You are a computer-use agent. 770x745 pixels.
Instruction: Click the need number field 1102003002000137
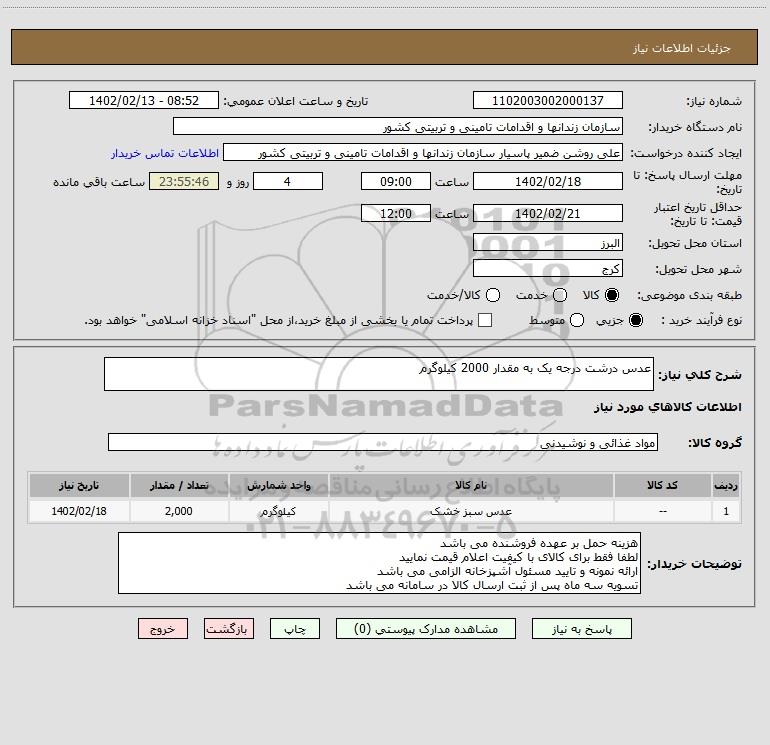[x=548, y=100]
